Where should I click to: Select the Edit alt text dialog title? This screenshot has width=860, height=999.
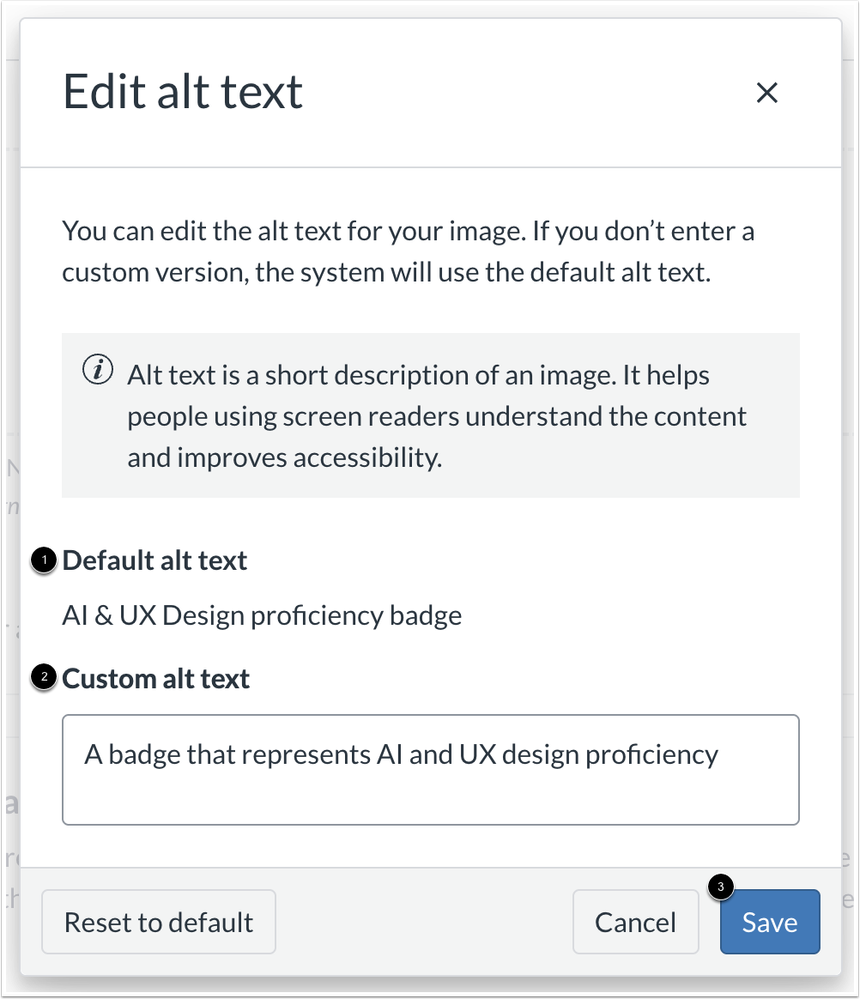(183, 91)
